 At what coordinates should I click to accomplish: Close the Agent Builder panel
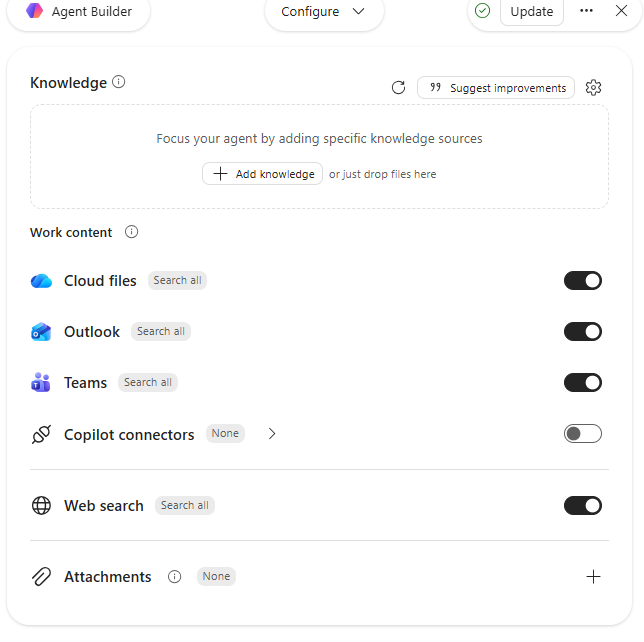click(621, 11)
